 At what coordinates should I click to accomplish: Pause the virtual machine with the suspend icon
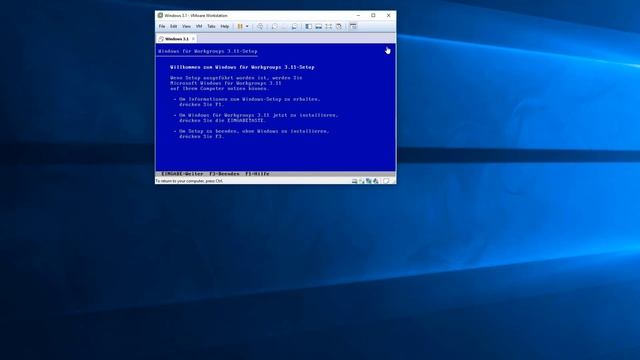click(240, 27)
